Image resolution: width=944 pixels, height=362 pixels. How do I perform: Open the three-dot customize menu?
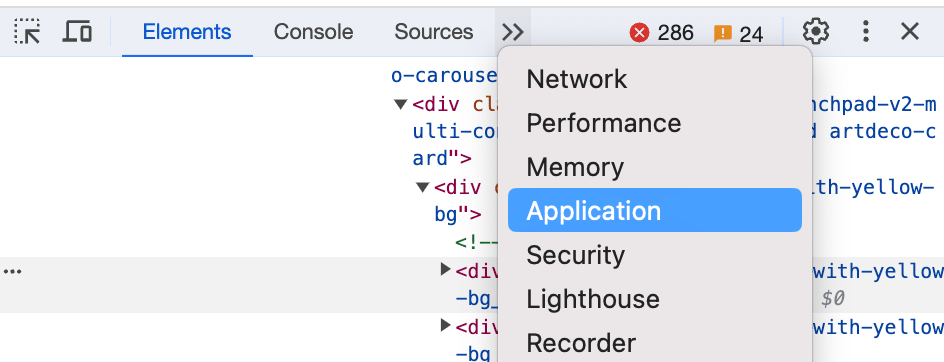pyautogui.click(x=866, y=31)
